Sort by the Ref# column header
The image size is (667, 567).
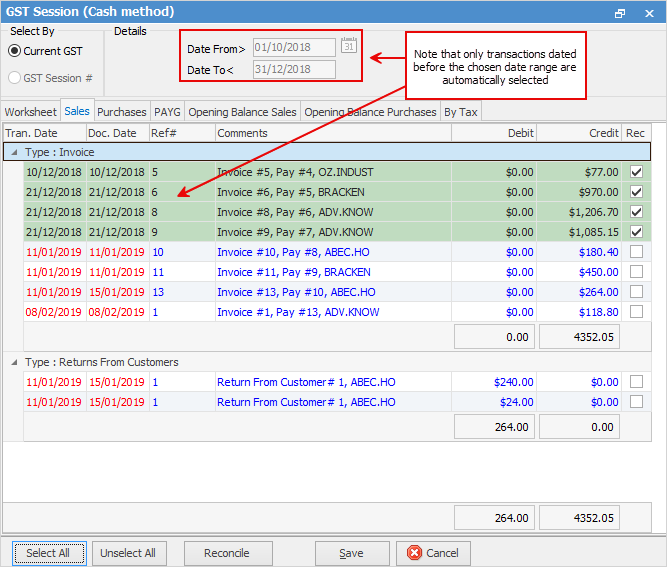tap(182, 133)
